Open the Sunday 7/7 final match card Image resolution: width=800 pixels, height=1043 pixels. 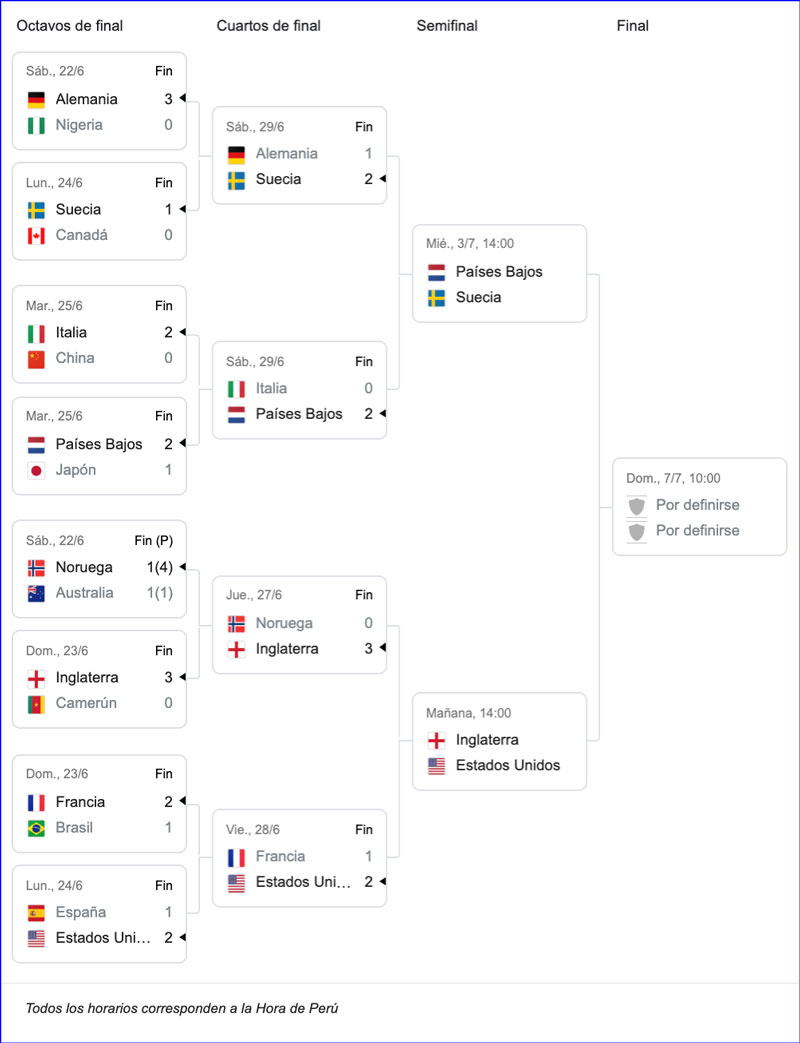point(700,506)
